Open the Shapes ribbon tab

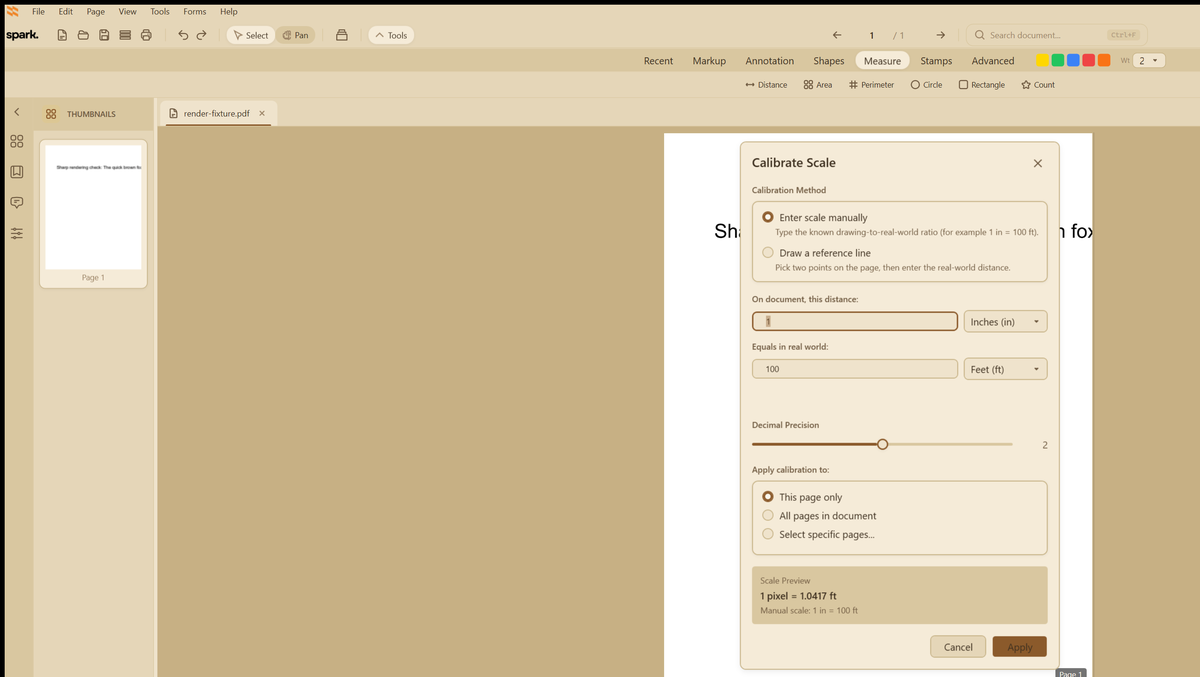(829, 61)
